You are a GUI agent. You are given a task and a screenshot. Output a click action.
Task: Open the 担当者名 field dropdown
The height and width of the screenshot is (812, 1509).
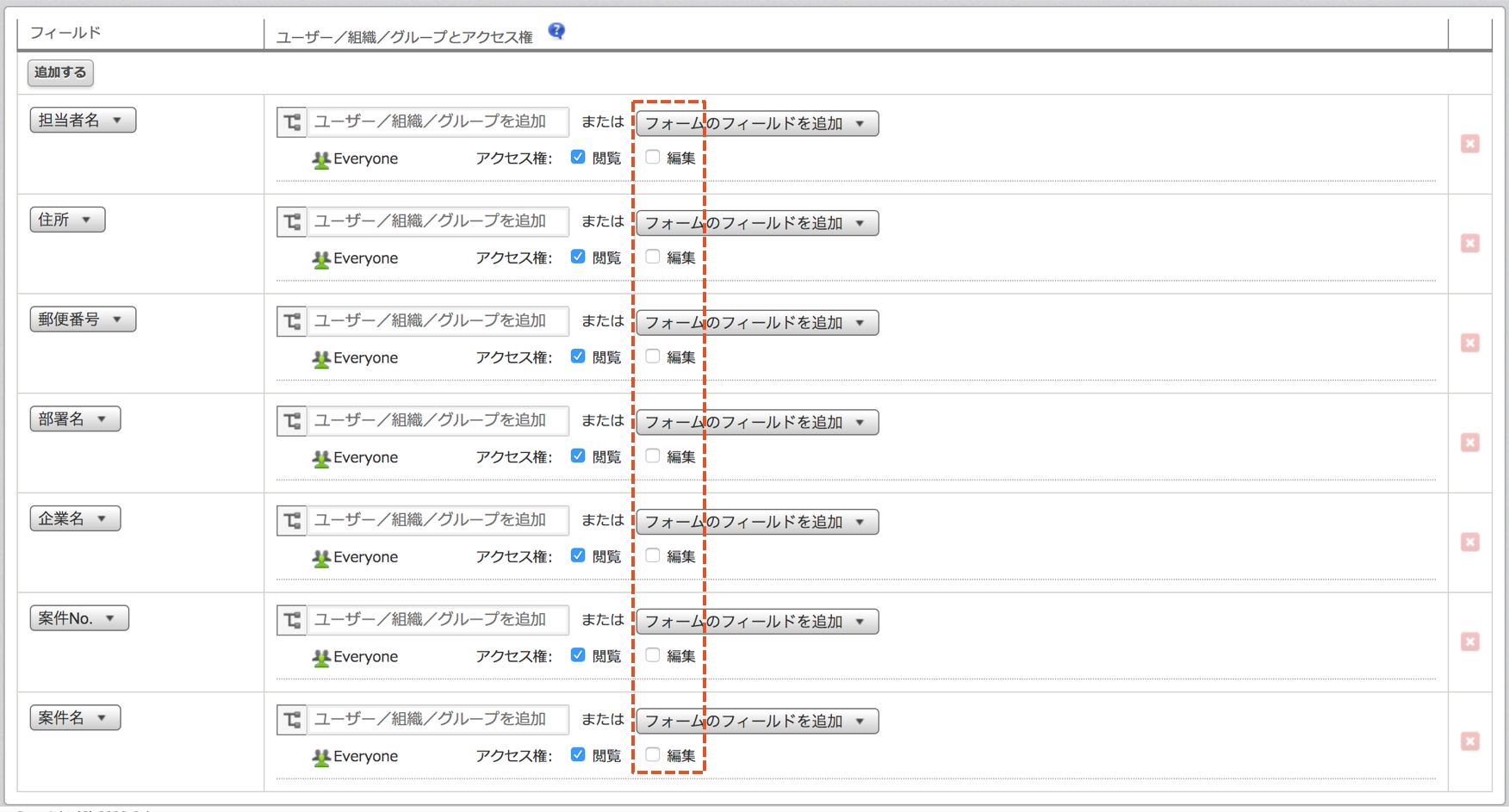click(83, 121)
